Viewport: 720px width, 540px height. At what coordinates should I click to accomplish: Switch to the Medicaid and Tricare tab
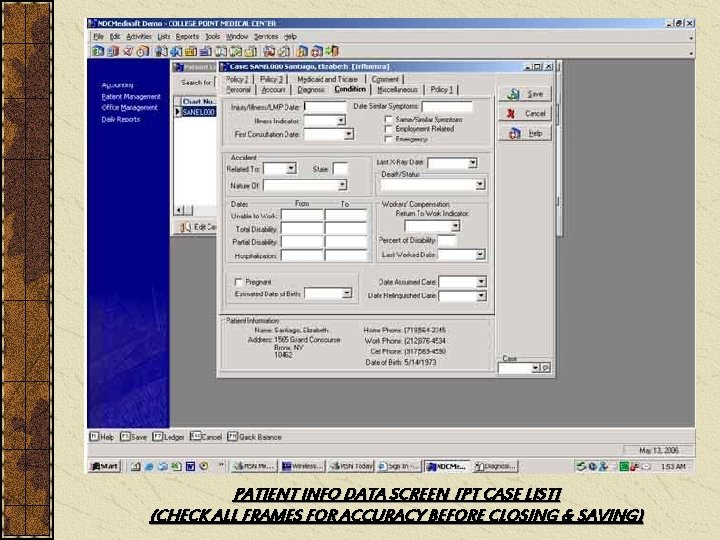tap(327, 79)
